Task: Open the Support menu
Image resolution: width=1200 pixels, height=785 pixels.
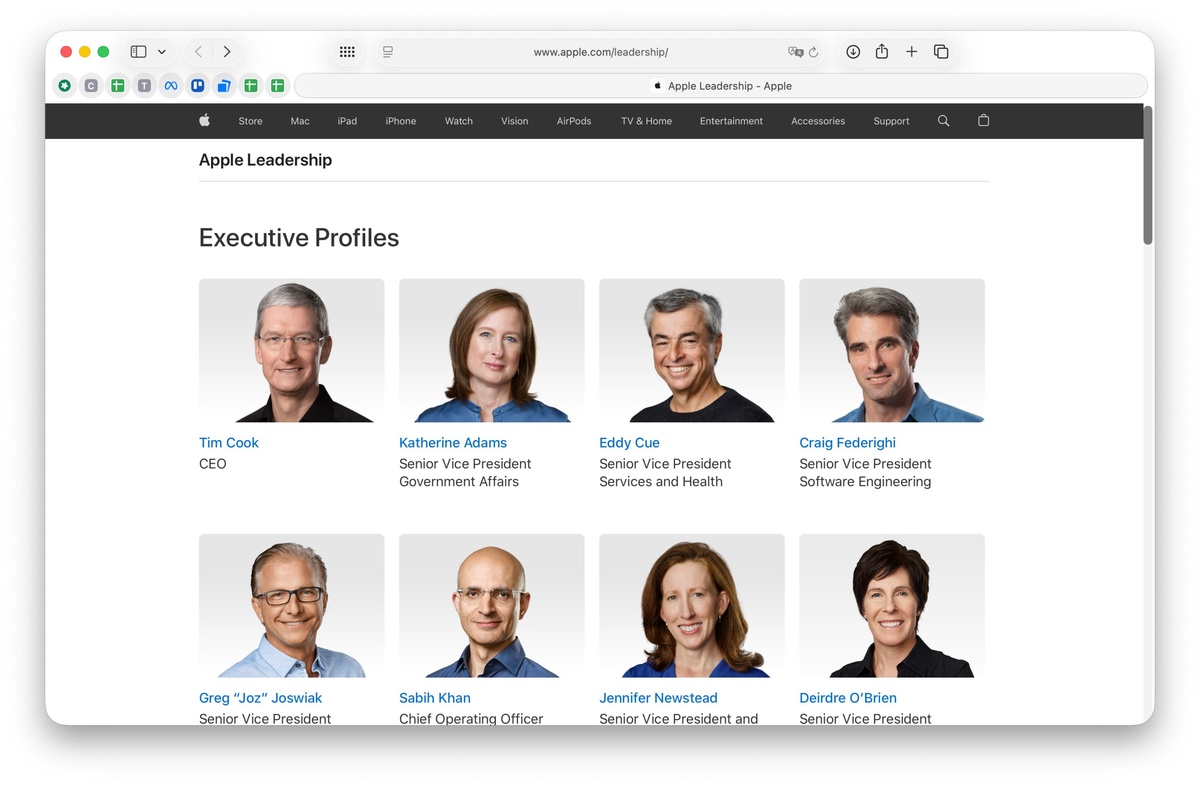Action: [x=891, y=121]
